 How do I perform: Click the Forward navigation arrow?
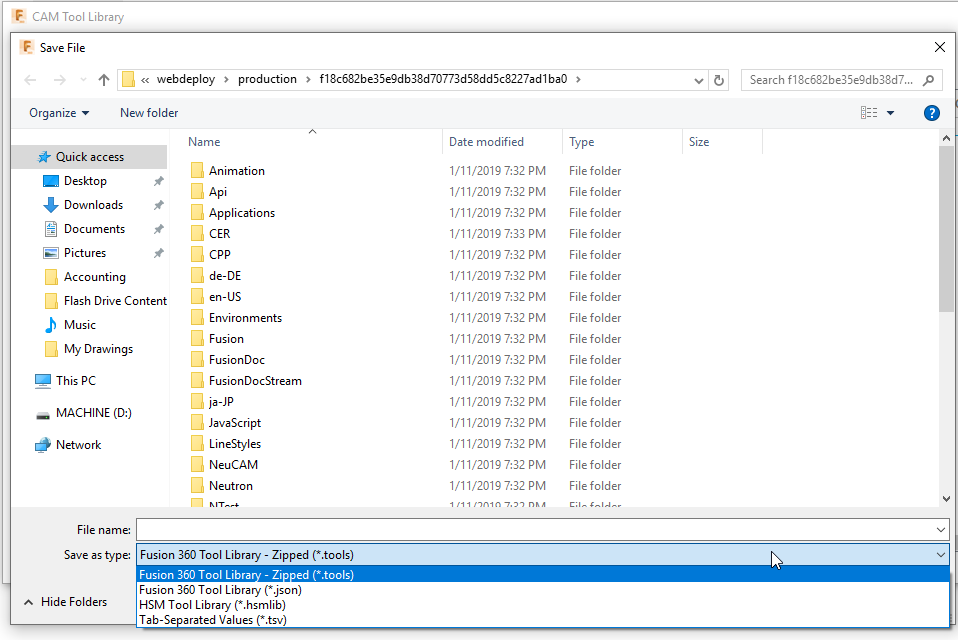coord(59,79)
